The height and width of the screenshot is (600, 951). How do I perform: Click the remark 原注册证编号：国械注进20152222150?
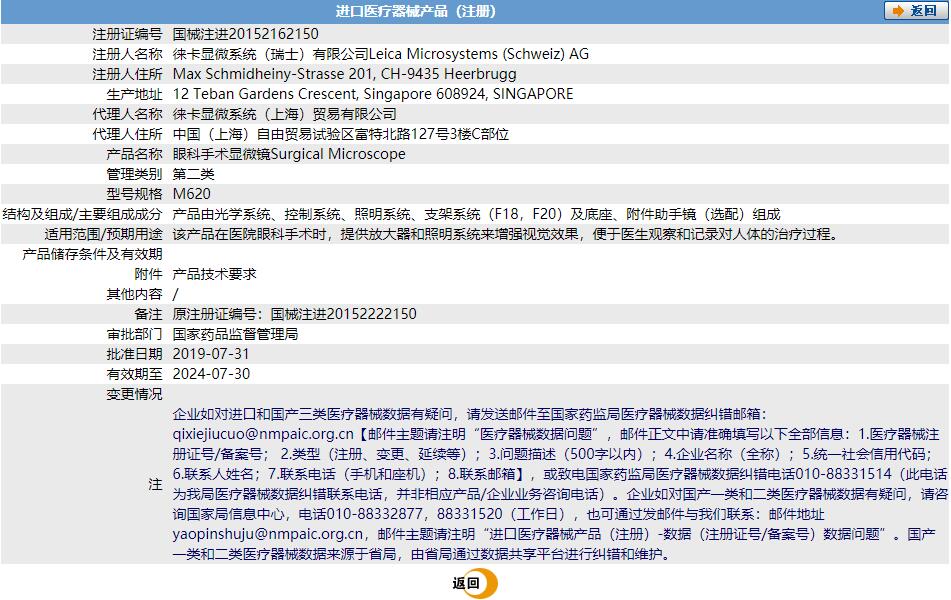click(x=295, y=314)
